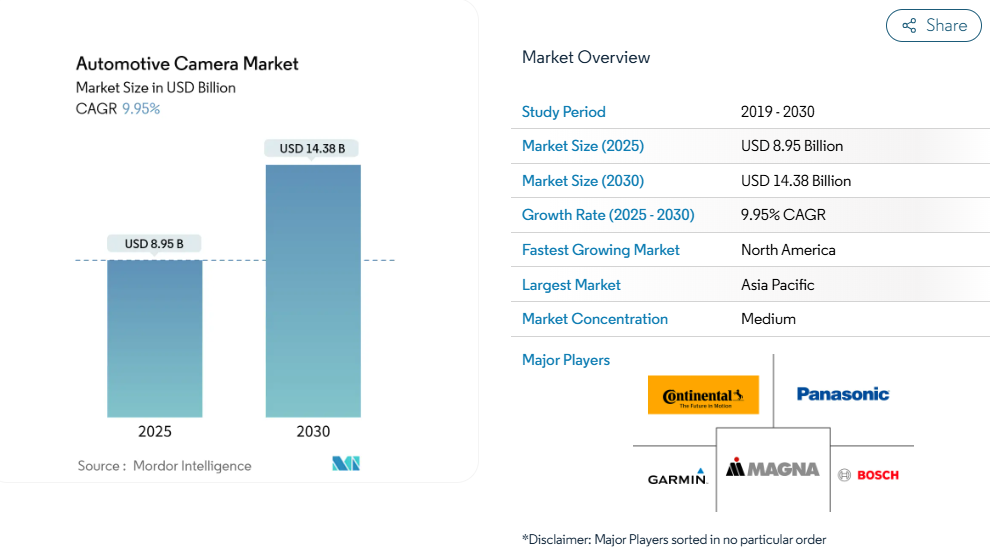Click the Magna logo tile
Screen dimensions: 990x554
[773, 468]
